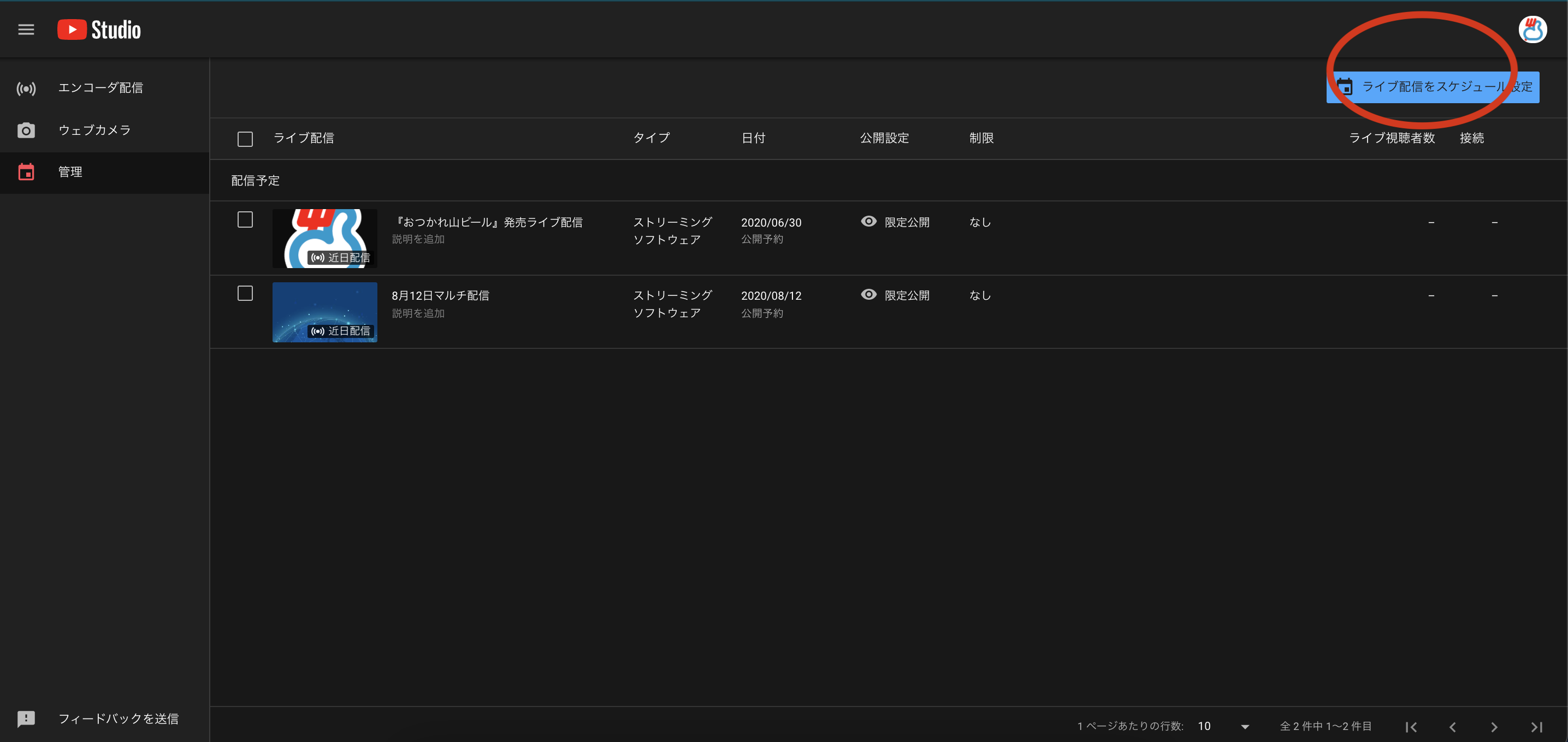
Task: Click 説明を追加 link on first stream
Action: point(418,239)
